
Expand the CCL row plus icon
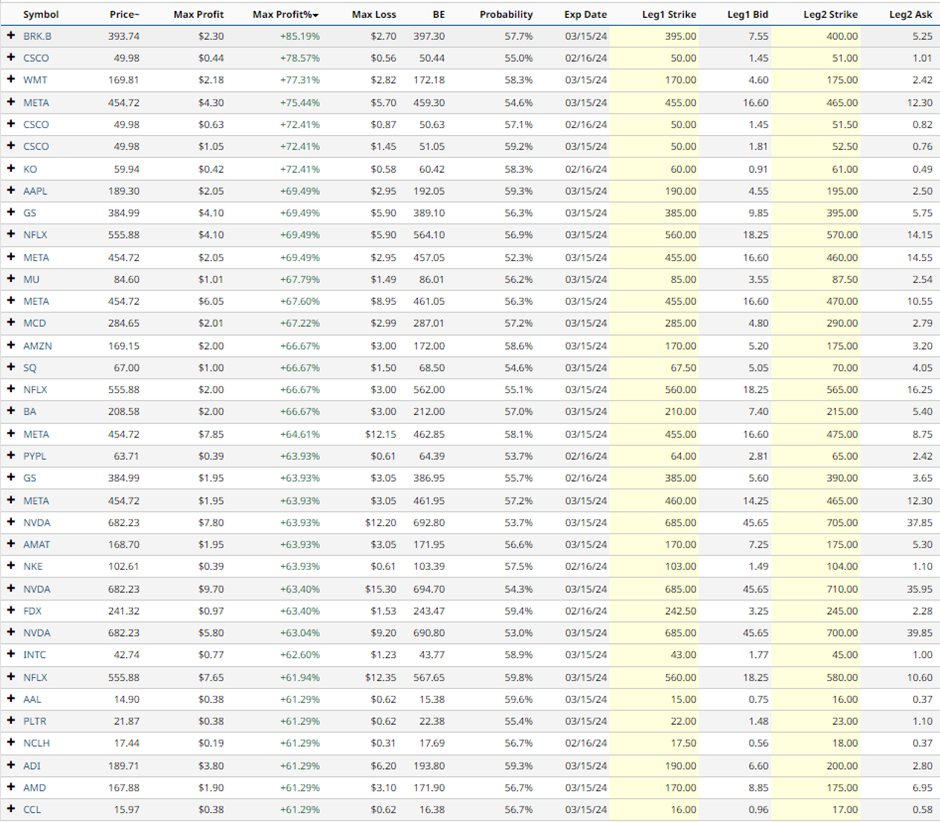[11, 809]
